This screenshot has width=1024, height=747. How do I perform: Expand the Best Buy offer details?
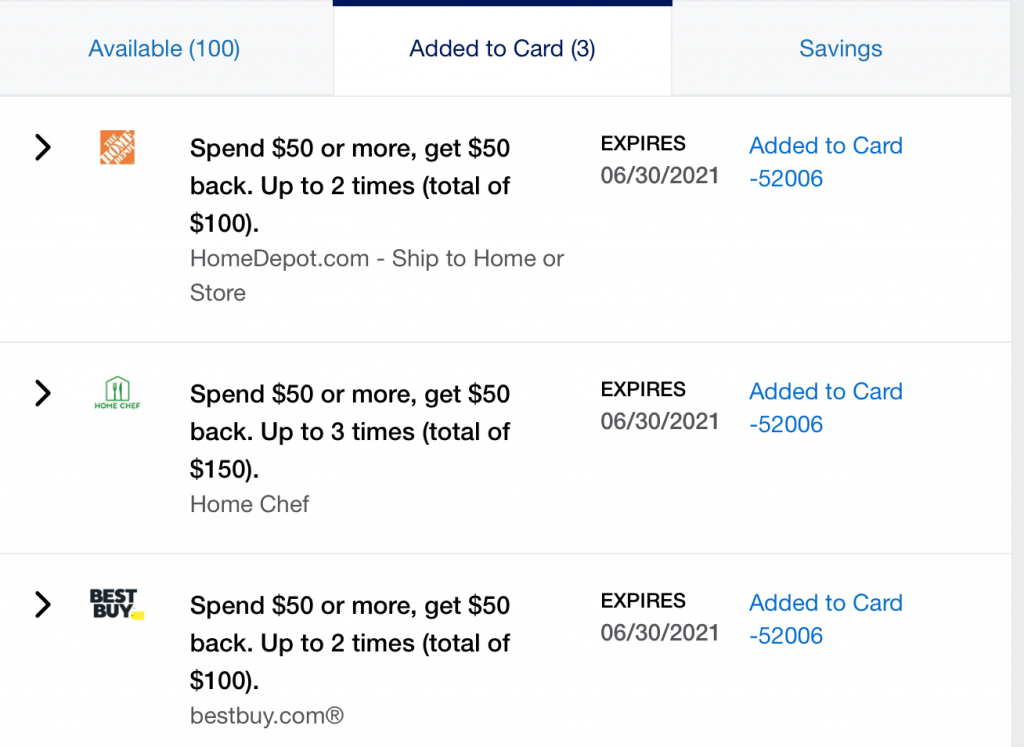[x=42, y=604]
